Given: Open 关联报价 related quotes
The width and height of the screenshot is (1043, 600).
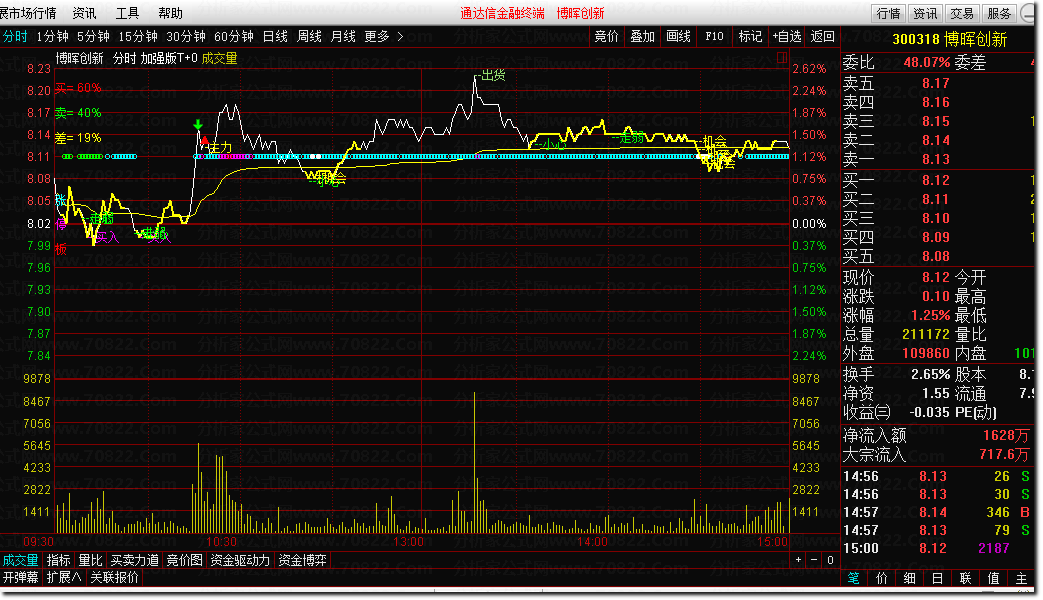Looking at the screenshot, I should click(x=114, y=577).
